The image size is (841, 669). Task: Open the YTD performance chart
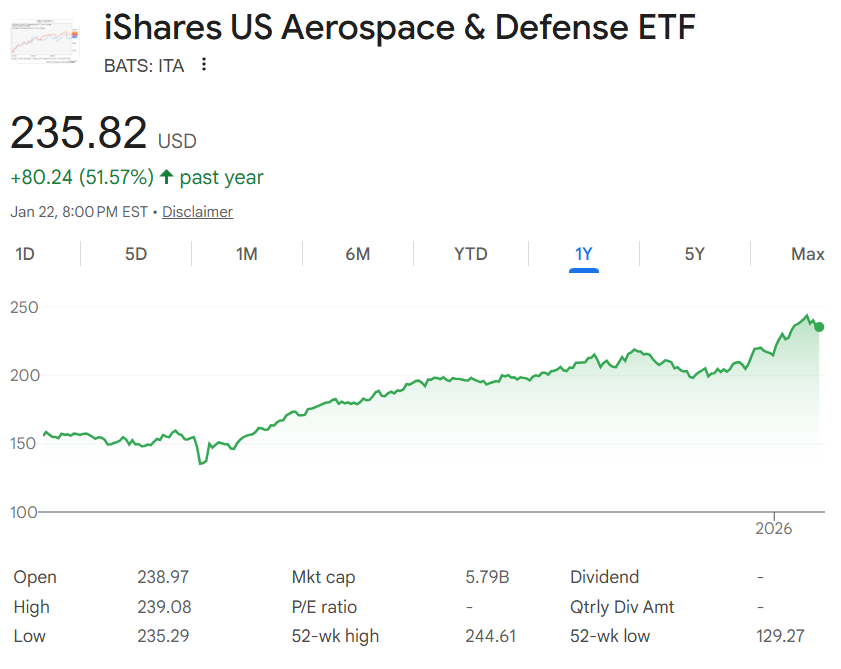click(x=470, y=254)
